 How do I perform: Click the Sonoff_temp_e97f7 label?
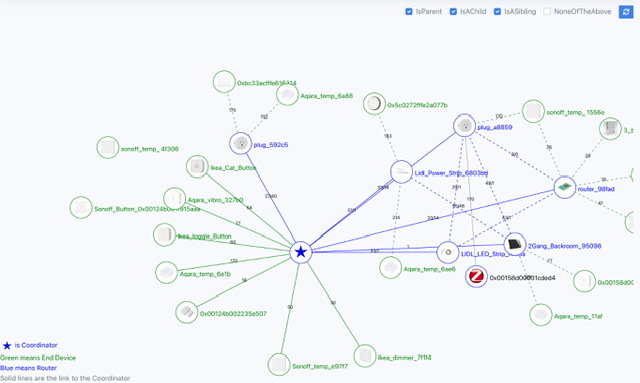click(x=320, y=366)
